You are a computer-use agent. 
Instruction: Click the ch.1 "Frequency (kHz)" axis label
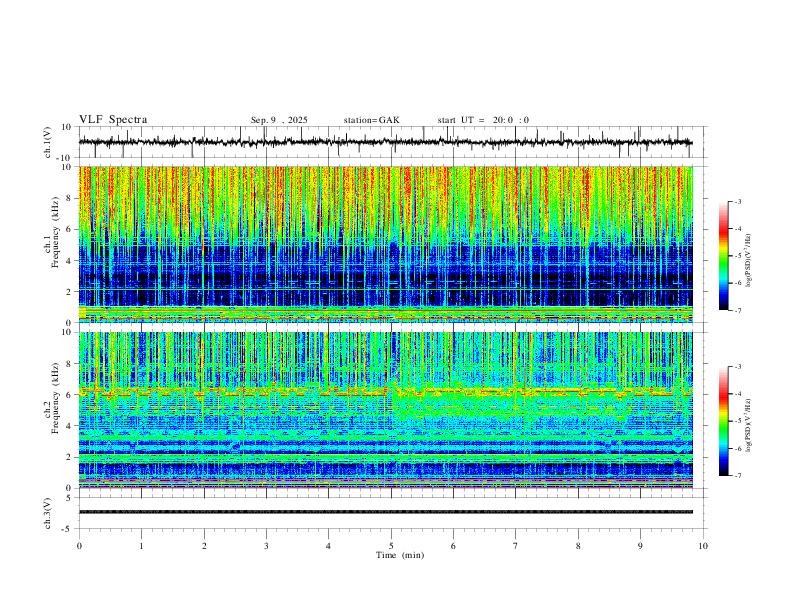click(56, 232)
